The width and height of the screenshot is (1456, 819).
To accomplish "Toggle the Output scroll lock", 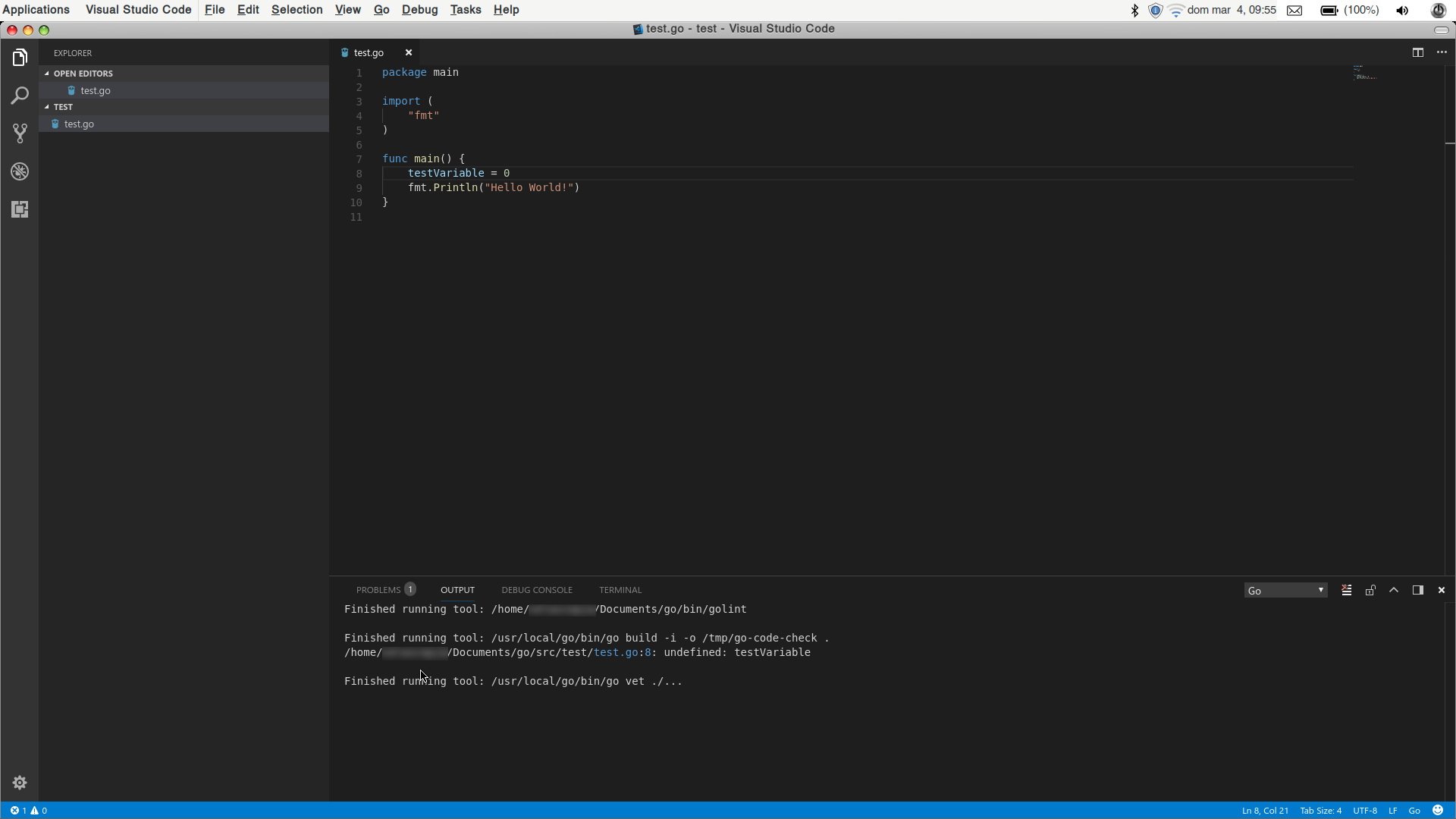I will (x=1370, y=589).
